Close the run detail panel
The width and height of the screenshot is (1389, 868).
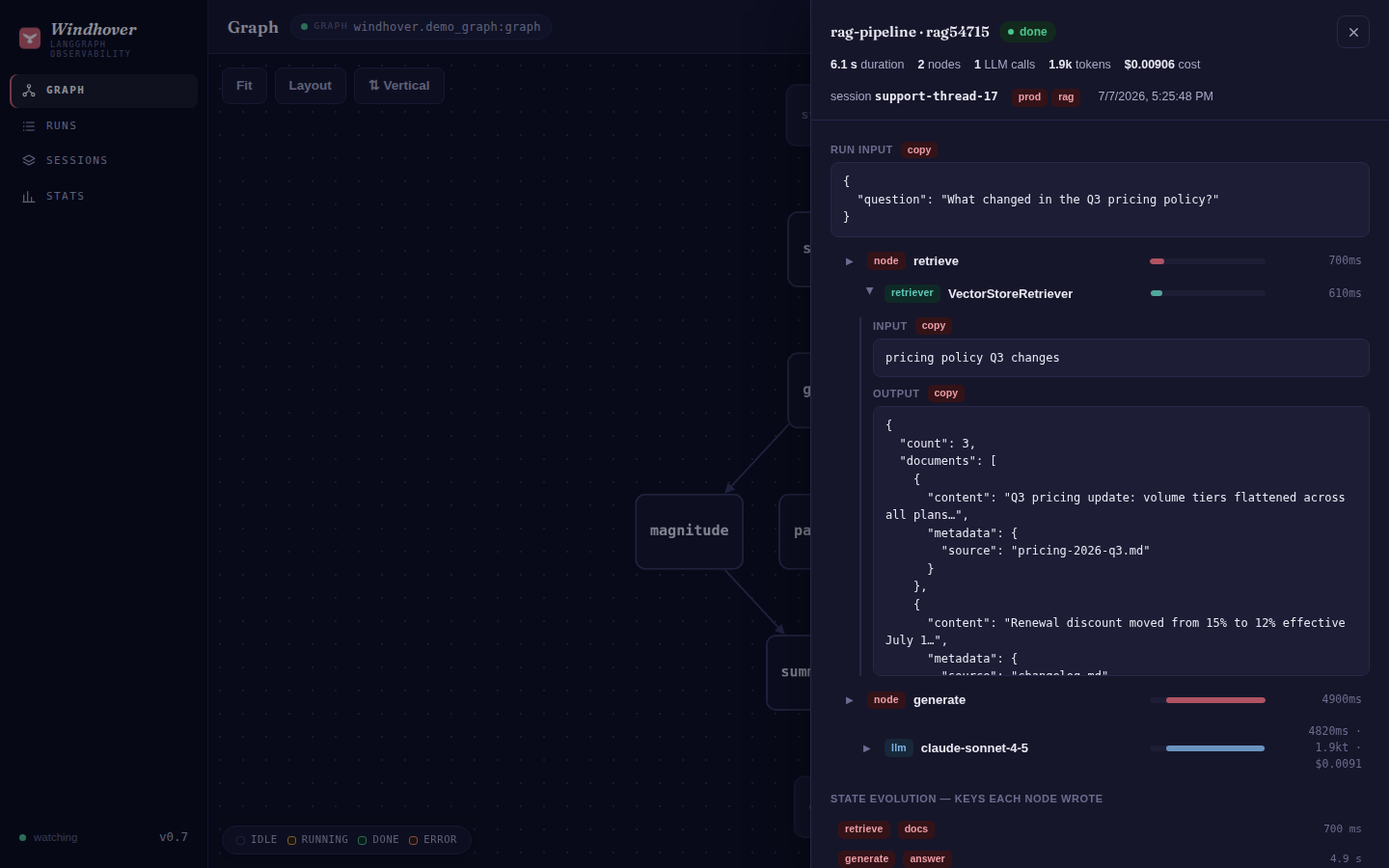pos(1353,32)
